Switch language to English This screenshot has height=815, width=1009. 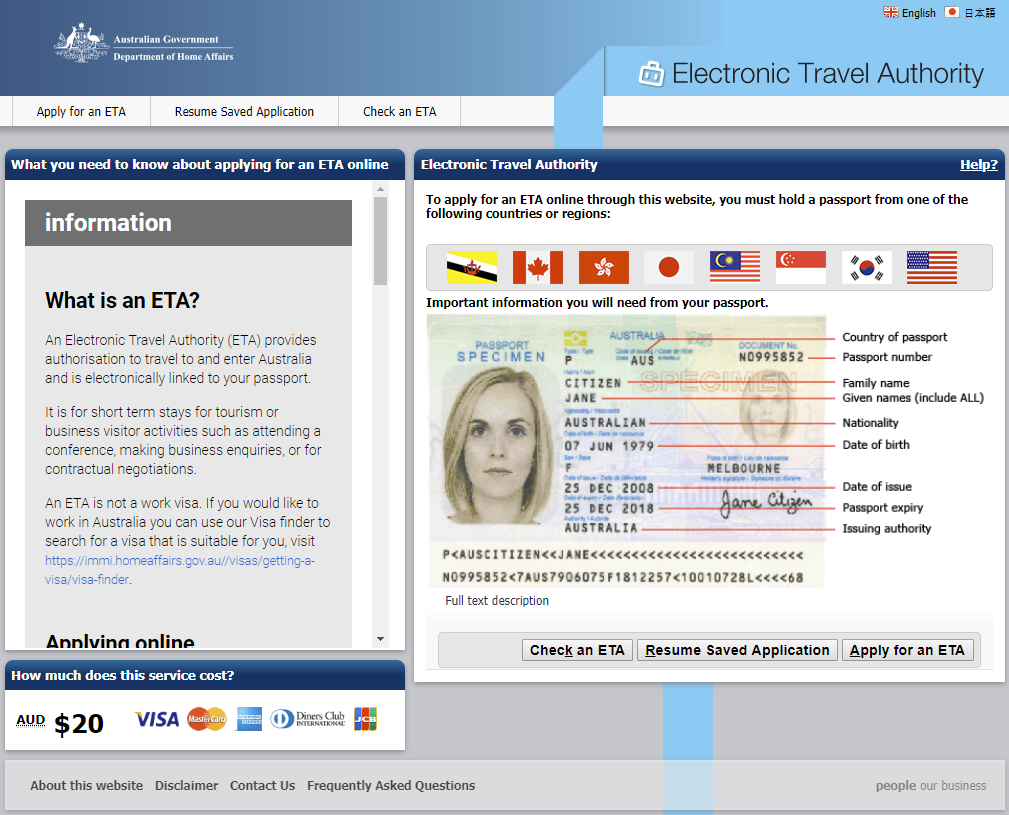point(918,13)
